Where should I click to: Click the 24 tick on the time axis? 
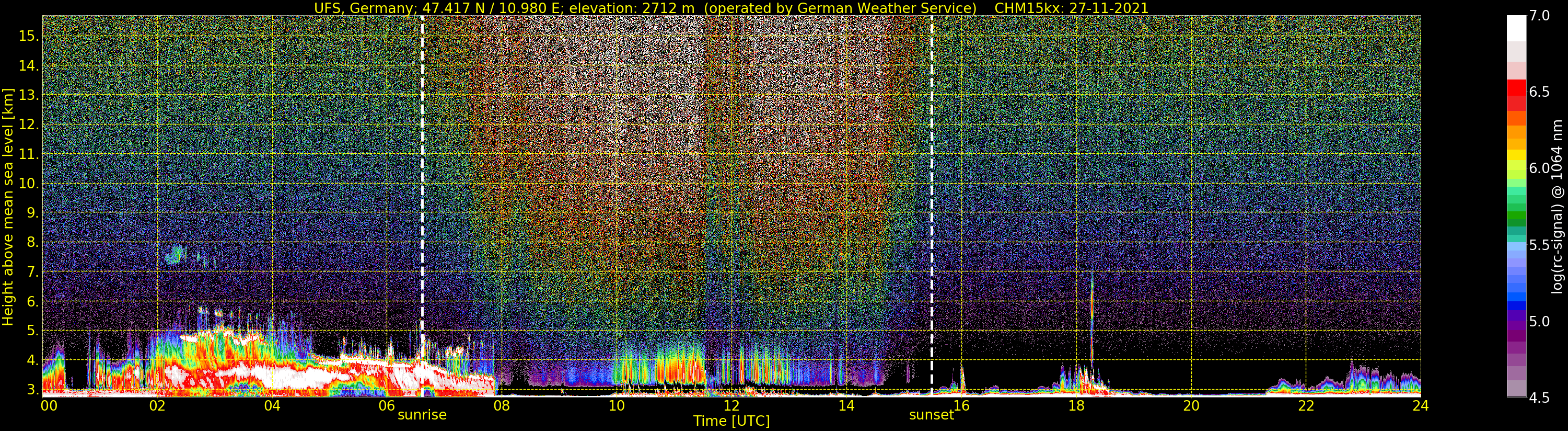pos(1420,406)
